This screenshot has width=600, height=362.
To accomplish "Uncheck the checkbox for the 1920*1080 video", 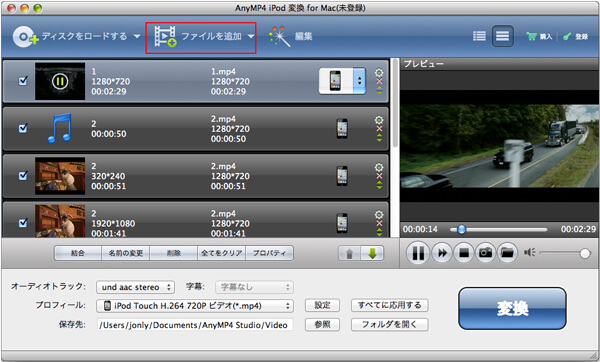I will [23, 223].
